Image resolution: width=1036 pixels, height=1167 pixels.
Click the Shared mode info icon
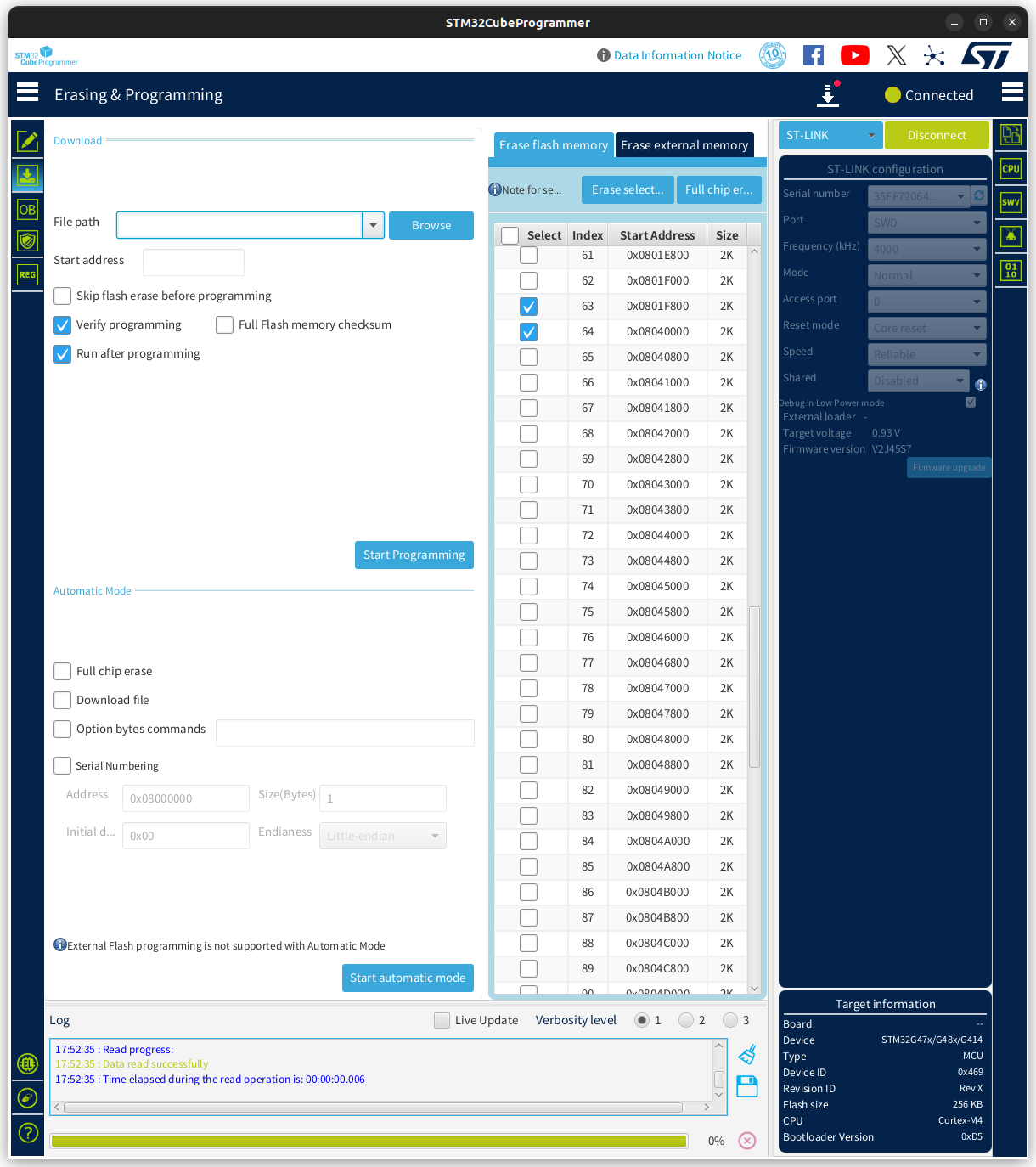point(981,385)
